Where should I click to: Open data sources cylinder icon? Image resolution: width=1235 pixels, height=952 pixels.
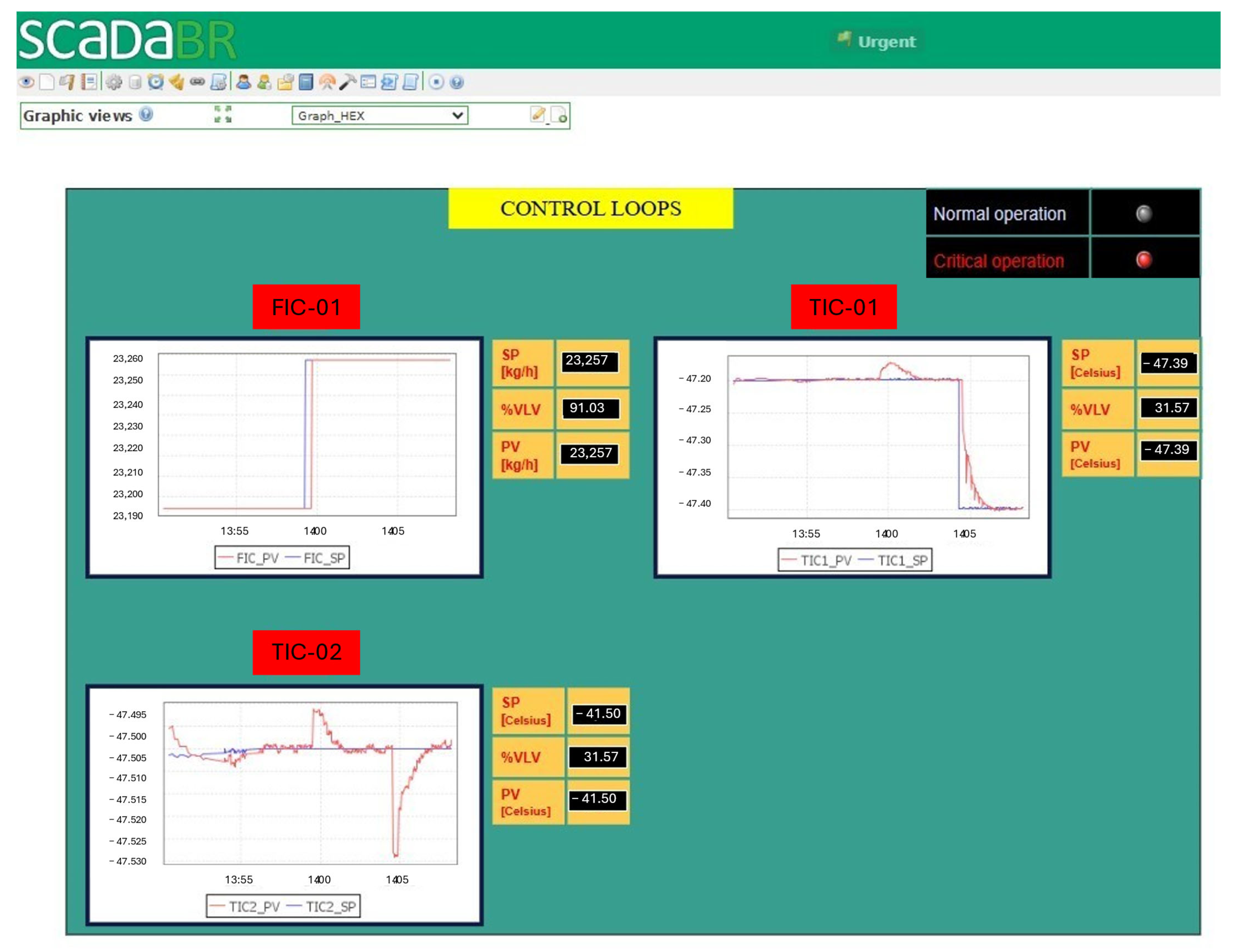(x=134, y=83)
